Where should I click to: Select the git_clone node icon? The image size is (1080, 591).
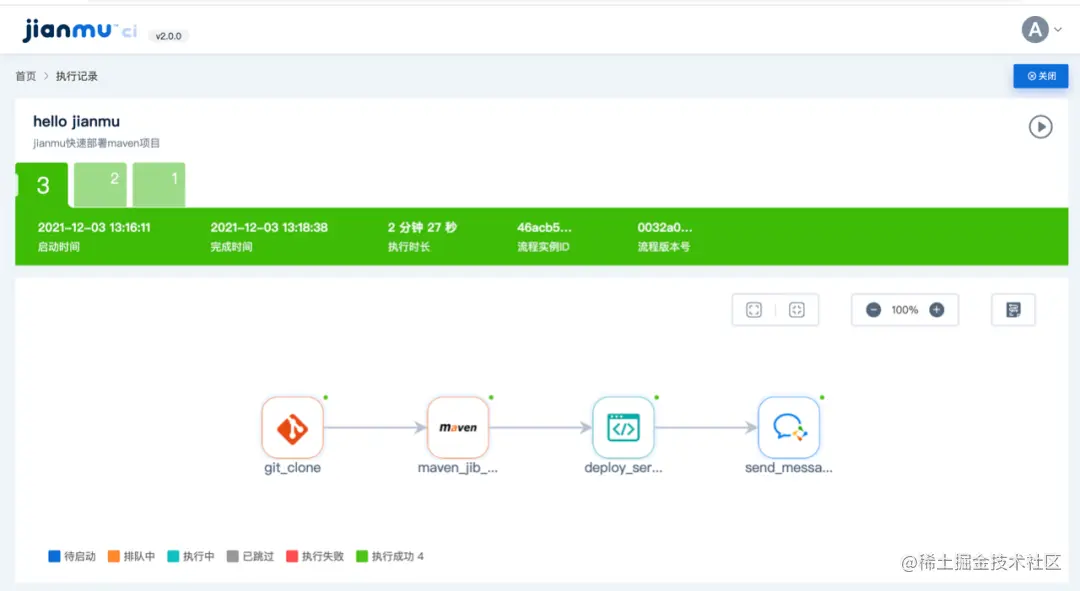pyautogui.click(x=293, y=428)
